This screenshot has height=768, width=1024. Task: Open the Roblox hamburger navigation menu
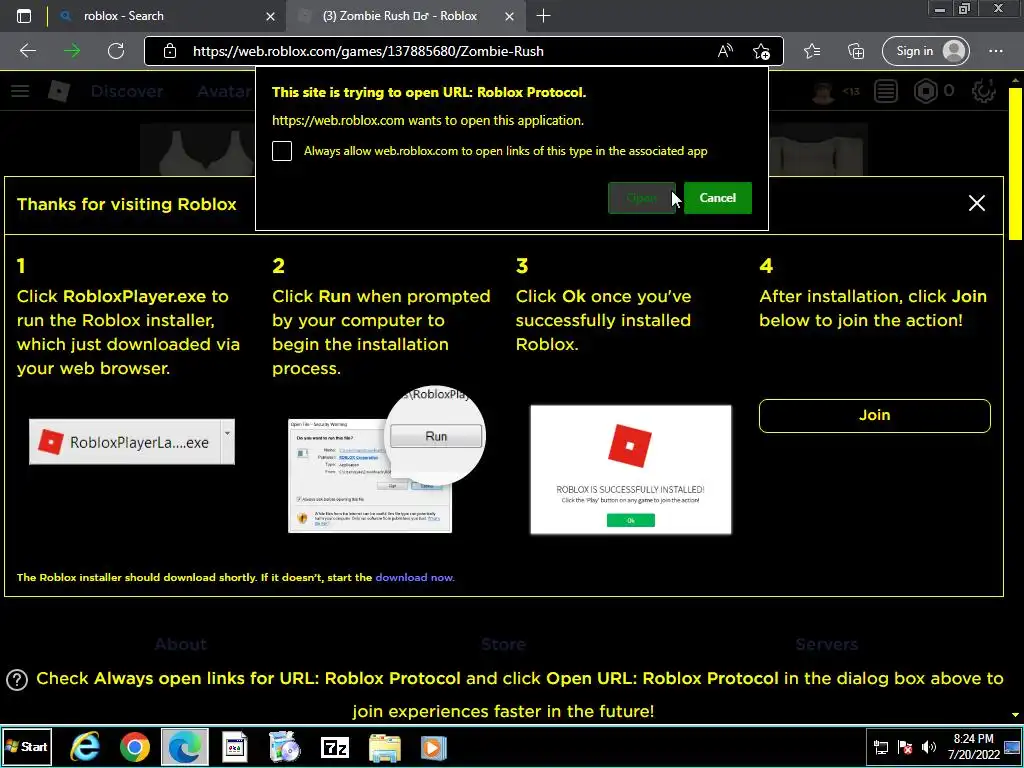point(20,91)
